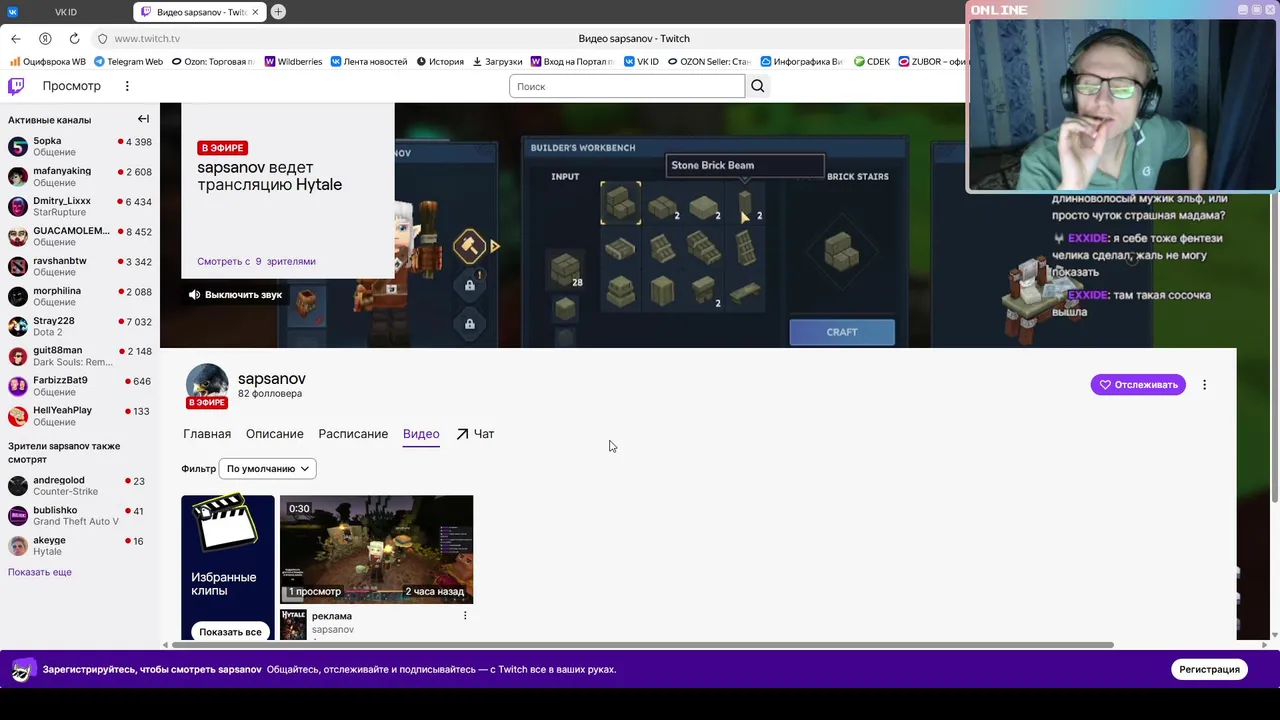Open bublishko channel avatar
Screen dimensions: 1280x720
click(x=18, y=516)
